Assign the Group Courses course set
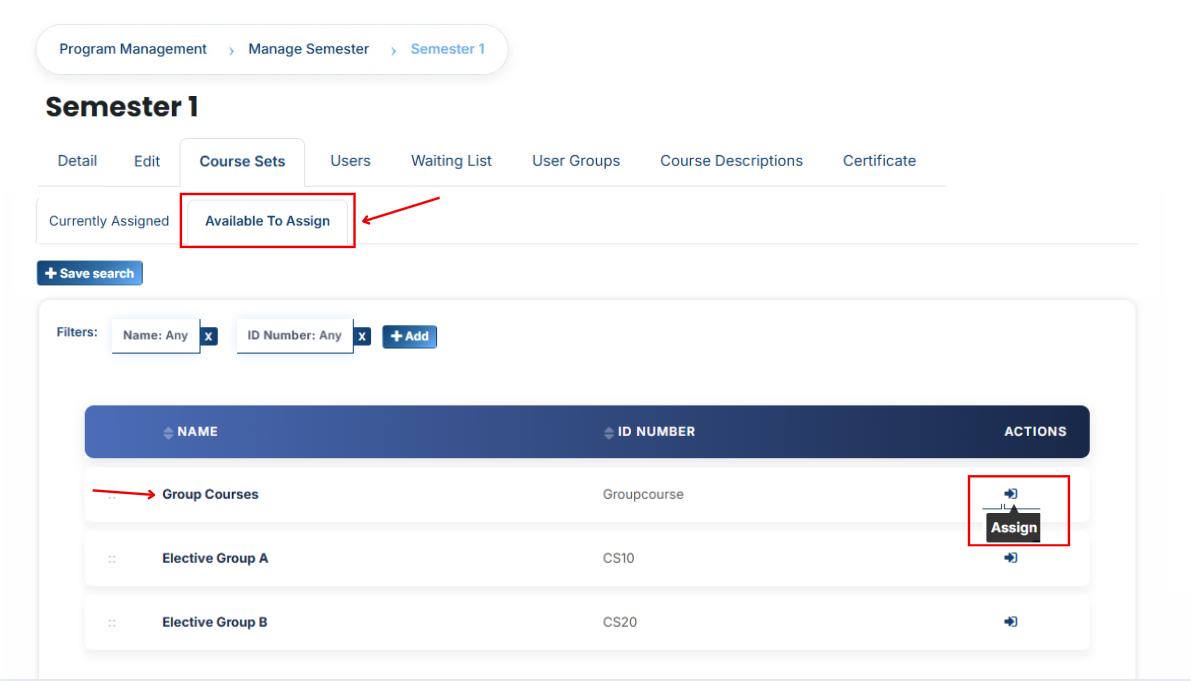This screenshot has width=1191, height=681. pos(1010,493)
